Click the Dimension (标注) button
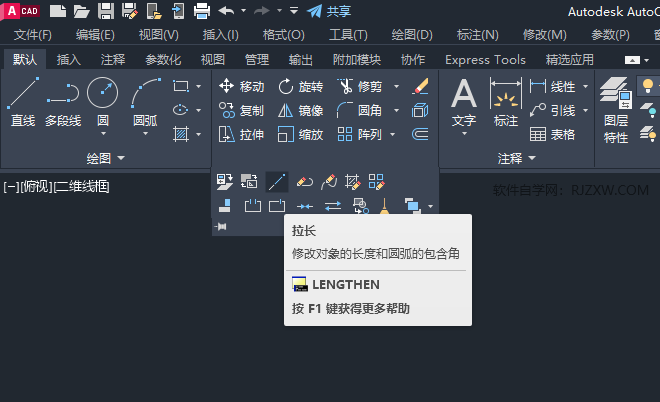This screenshot has height=402, width=660. click(506, 102)
